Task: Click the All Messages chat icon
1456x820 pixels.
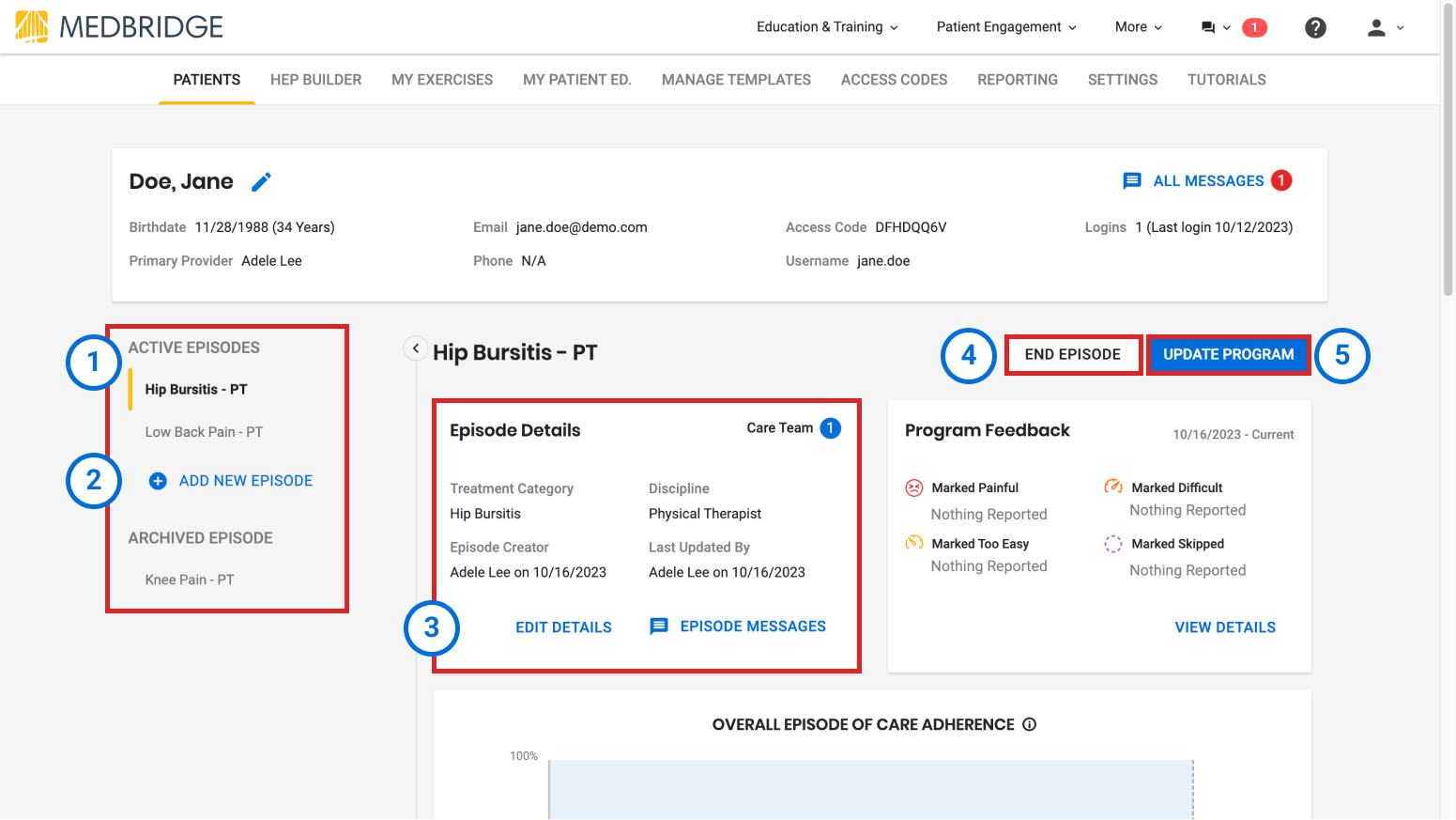Action: (x=1132, y=180)
